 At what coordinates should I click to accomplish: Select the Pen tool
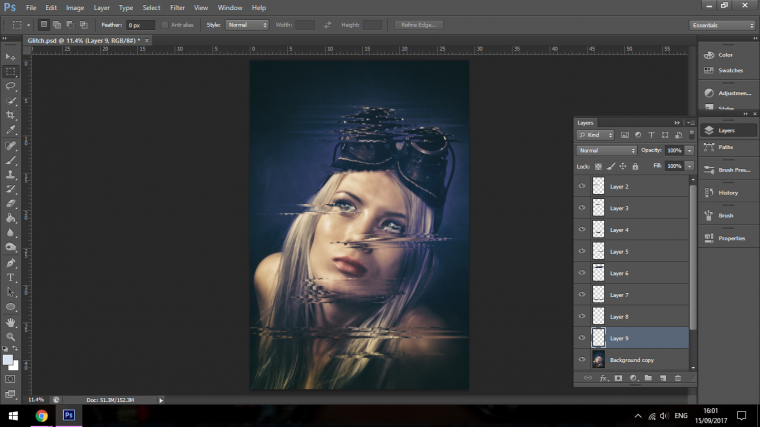tap(10, 263)
